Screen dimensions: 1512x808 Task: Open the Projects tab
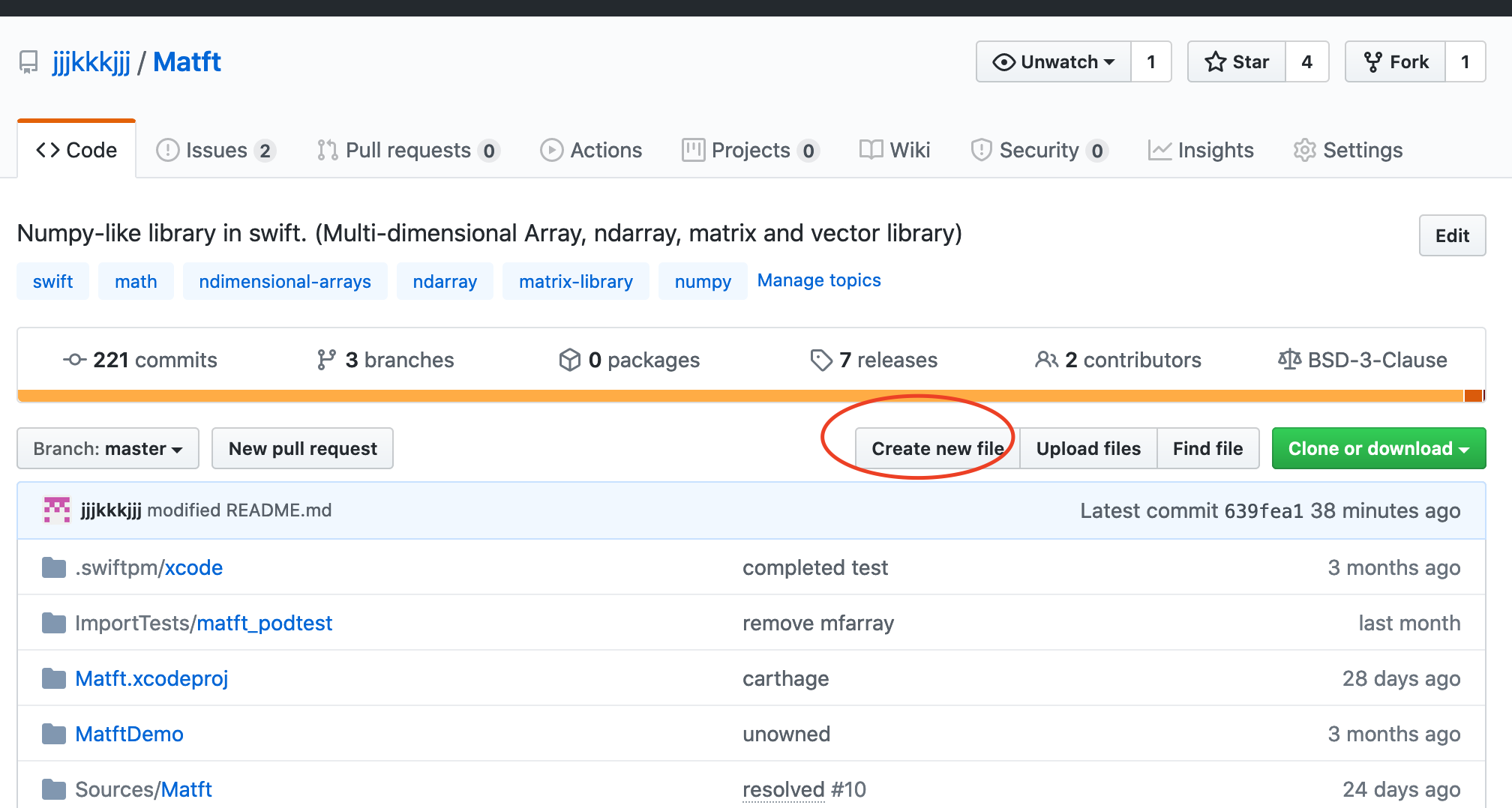pos(751,150)
